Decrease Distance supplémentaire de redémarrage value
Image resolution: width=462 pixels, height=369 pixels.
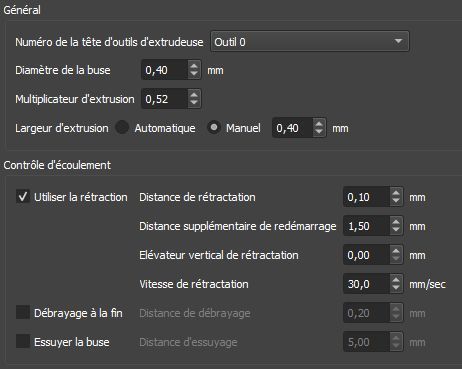[x=396, y=230]
